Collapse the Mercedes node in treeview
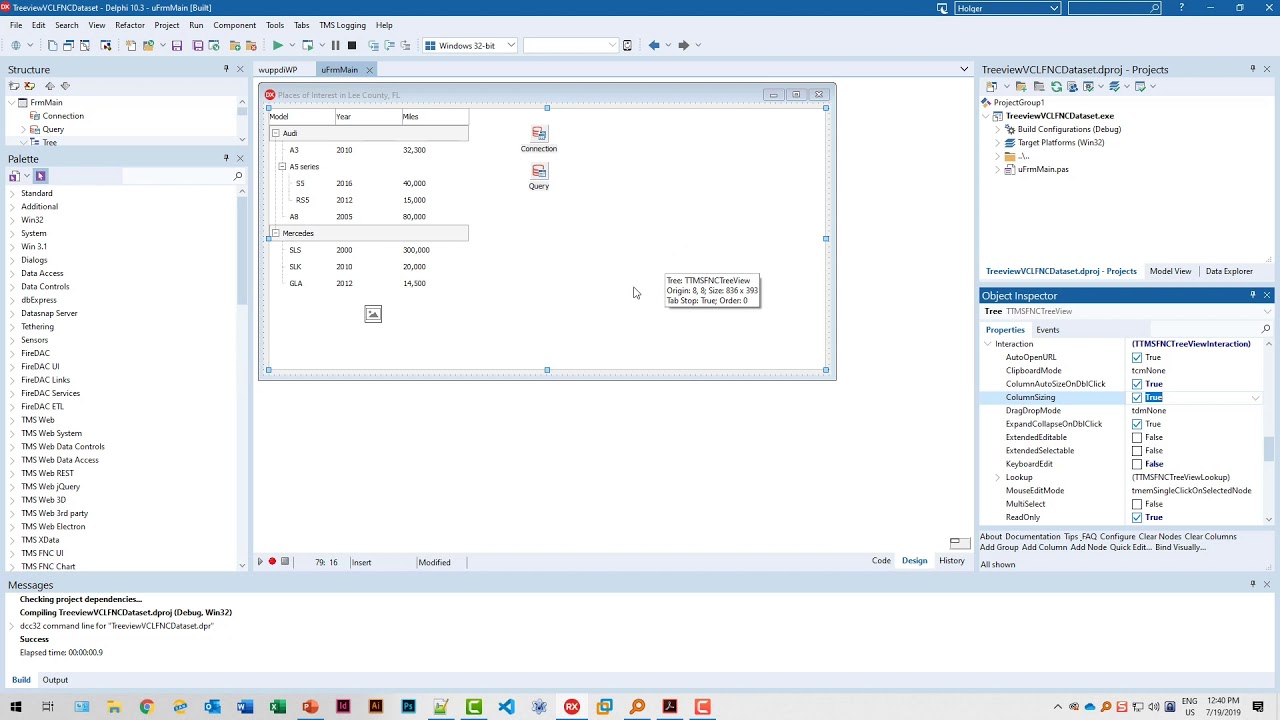 tap(275, 233)
